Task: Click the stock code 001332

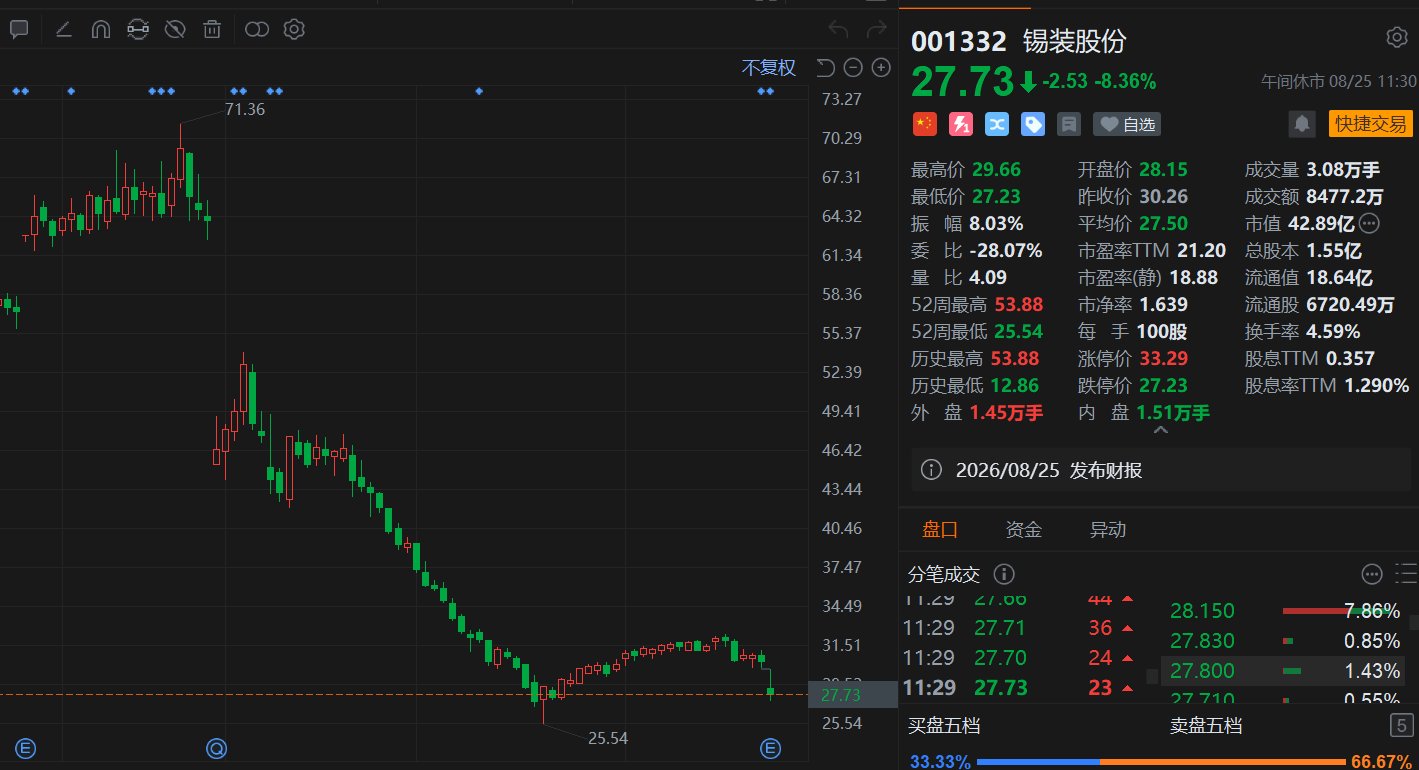Action: coord(958,41)
